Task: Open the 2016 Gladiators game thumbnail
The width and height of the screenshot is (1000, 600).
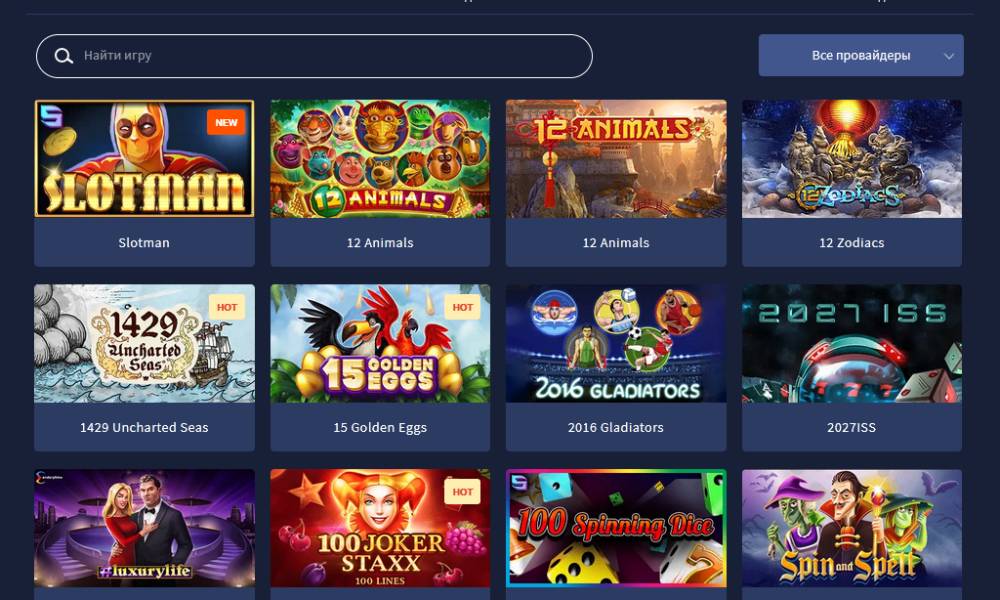Action: 615,344
